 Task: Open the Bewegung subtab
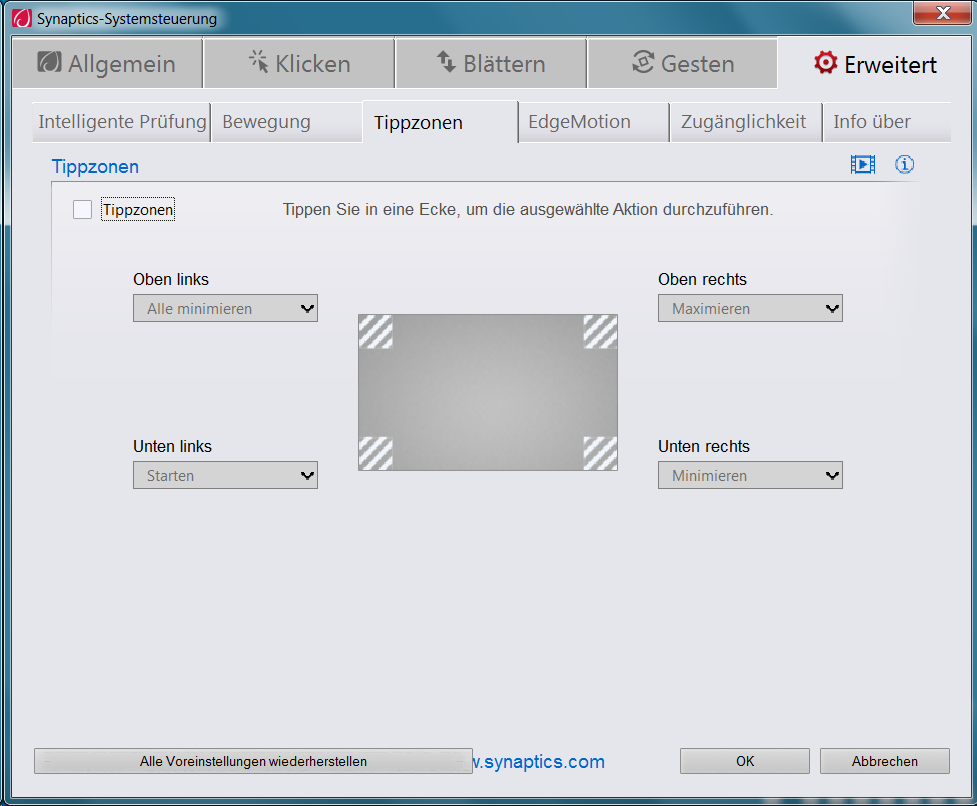click(287, 122)
